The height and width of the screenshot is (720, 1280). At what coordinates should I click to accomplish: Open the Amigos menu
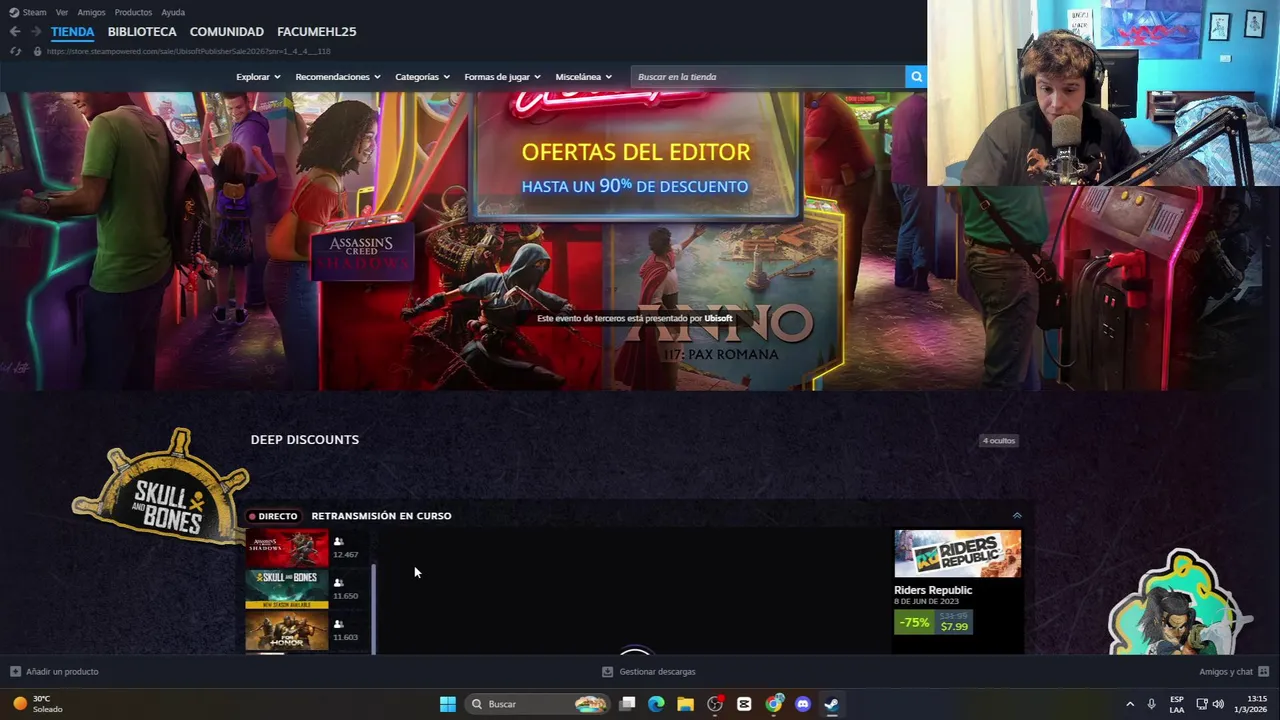(91, 12)
